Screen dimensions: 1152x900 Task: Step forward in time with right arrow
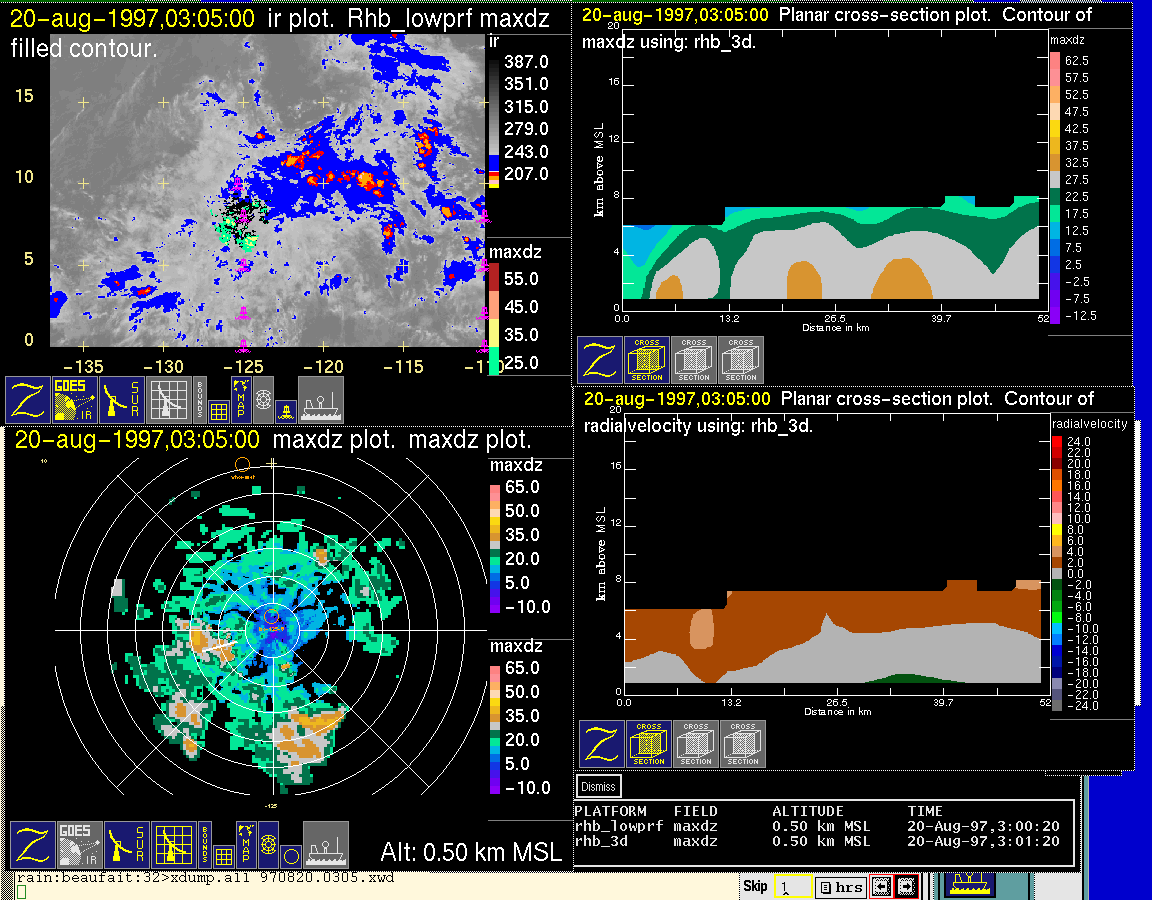point(906,886)
